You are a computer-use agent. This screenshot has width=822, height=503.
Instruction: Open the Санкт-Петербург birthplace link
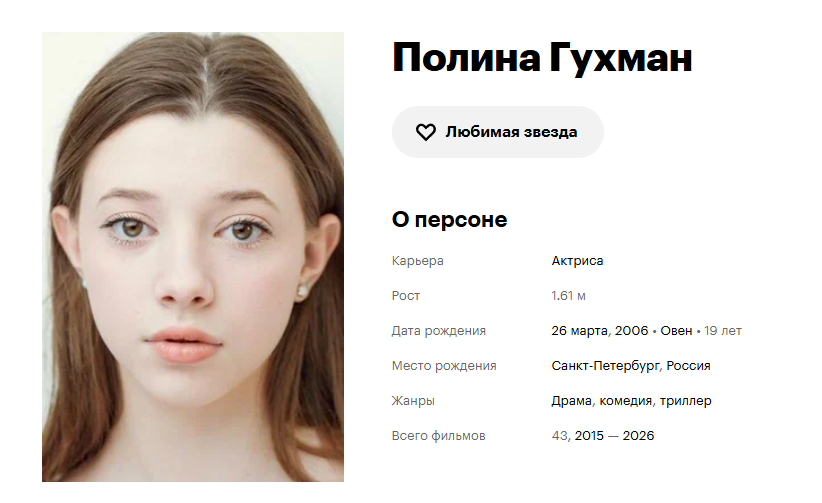pos(605,366)
